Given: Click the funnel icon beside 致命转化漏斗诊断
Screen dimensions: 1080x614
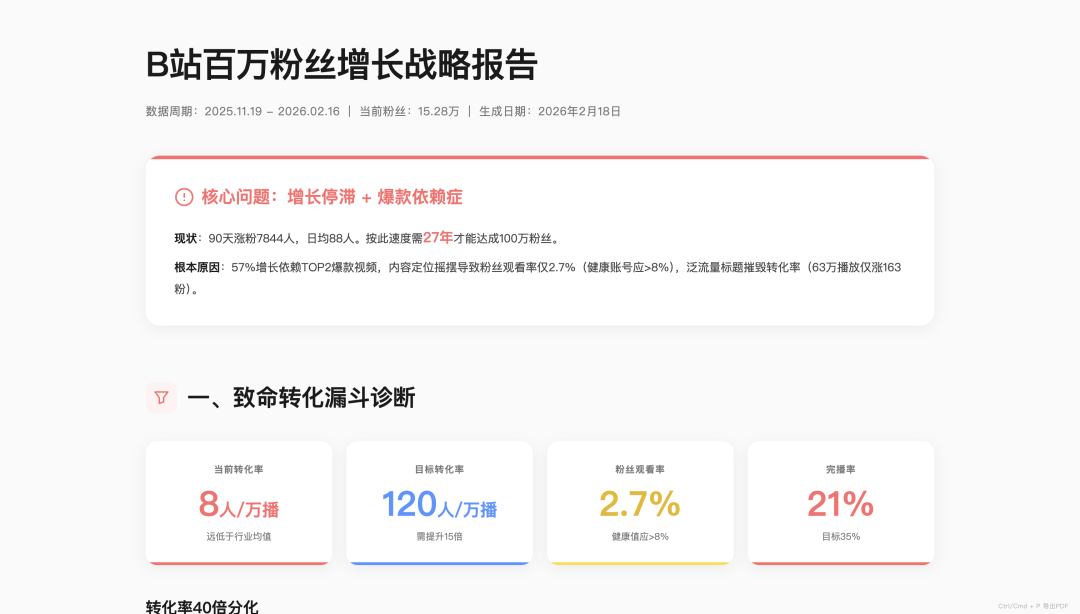Looking at the screenshot, I should 161,398.
